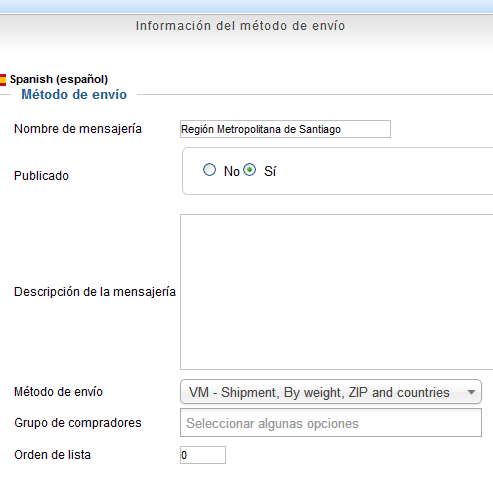Click the arrow on Método de envío combo box
493x480 pixels.
[x=471, y=392]
